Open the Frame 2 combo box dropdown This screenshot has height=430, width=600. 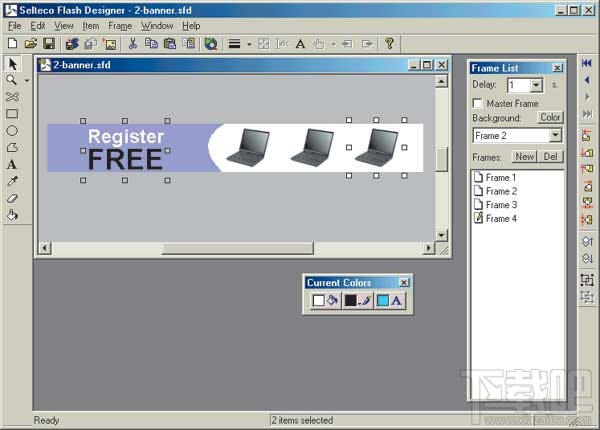point(555,135)
